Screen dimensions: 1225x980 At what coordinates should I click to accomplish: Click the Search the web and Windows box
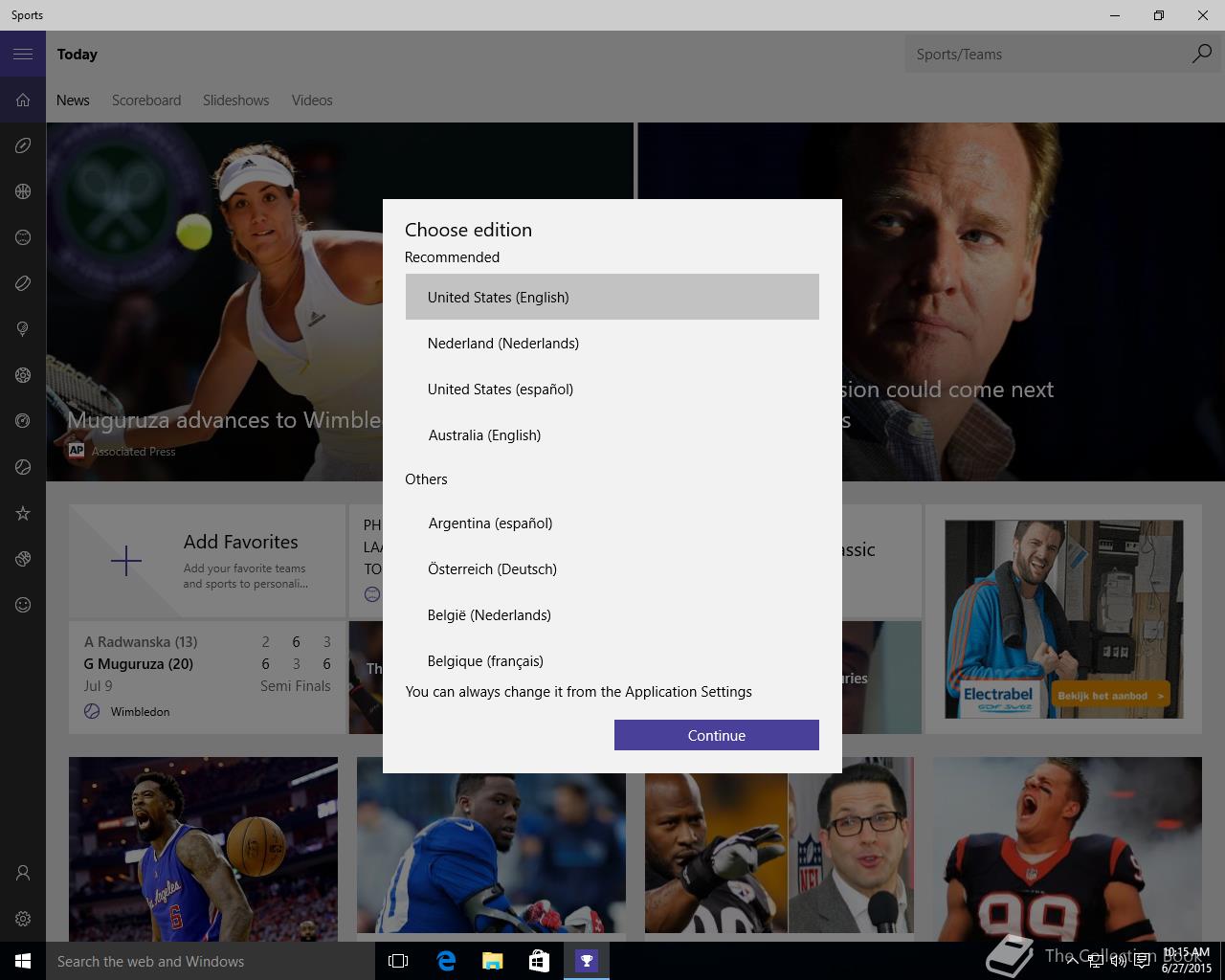click(x=211, y=961)
